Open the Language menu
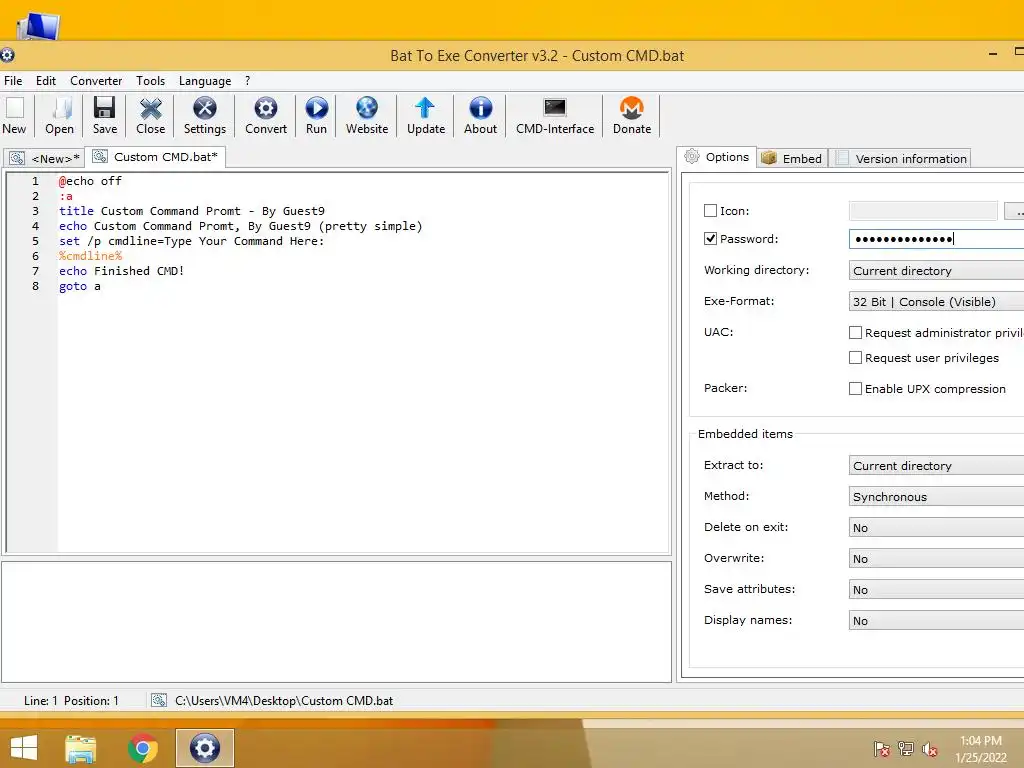This screenshot has width=1024, height=768. (x=205, y=80)
